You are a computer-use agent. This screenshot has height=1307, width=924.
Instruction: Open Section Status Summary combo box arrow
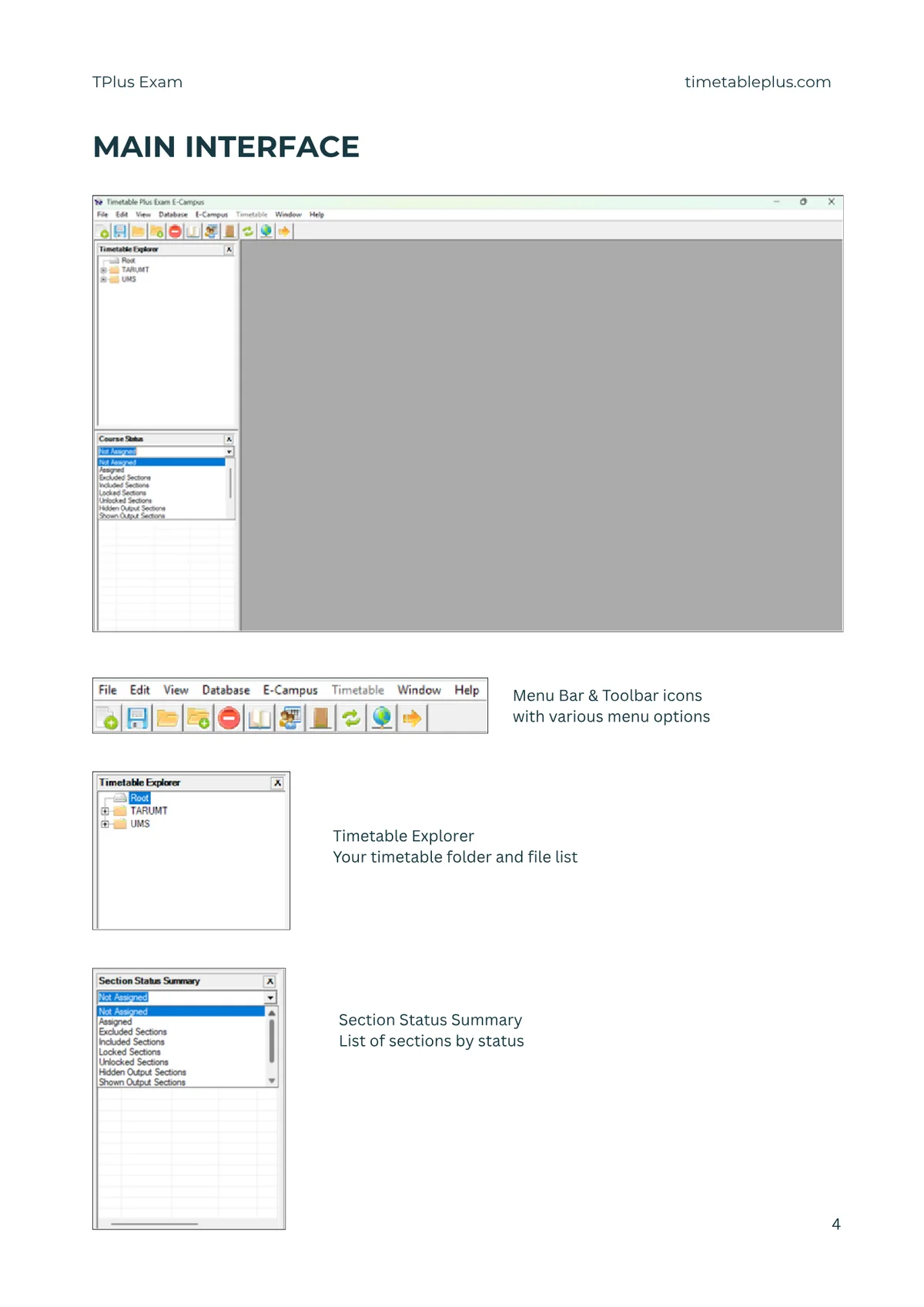click(270, 997)
